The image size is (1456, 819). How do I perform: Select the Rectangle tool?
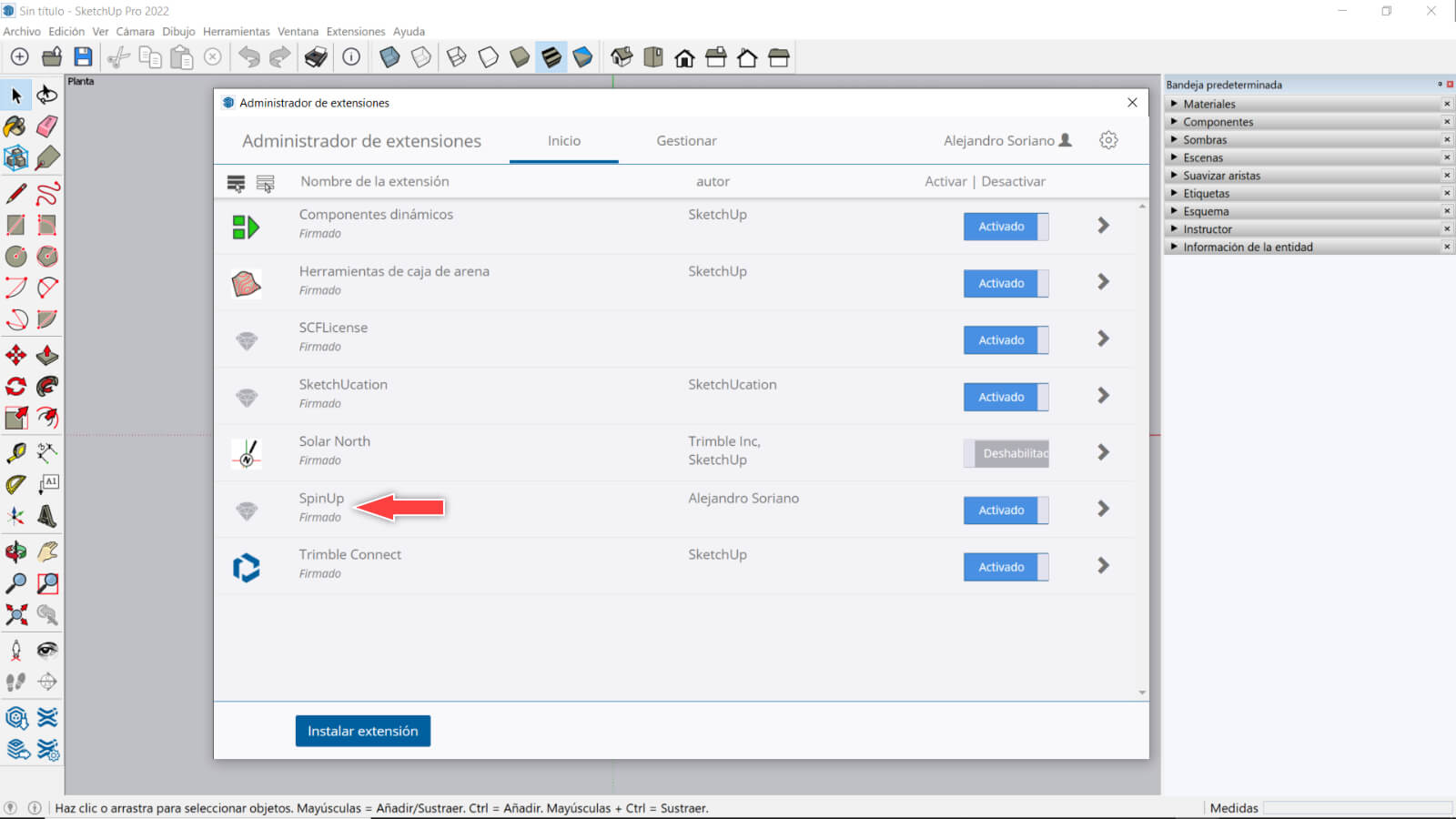15,225
